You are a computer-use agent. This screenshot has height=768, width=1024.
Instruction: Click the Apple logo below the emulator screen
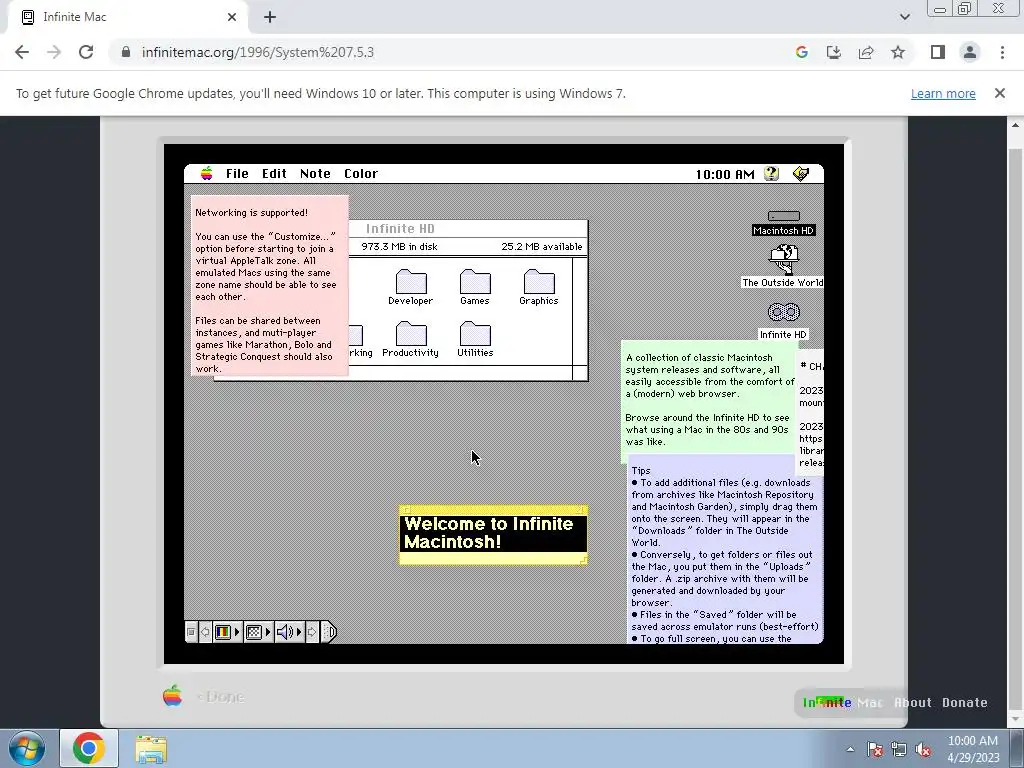172,696
